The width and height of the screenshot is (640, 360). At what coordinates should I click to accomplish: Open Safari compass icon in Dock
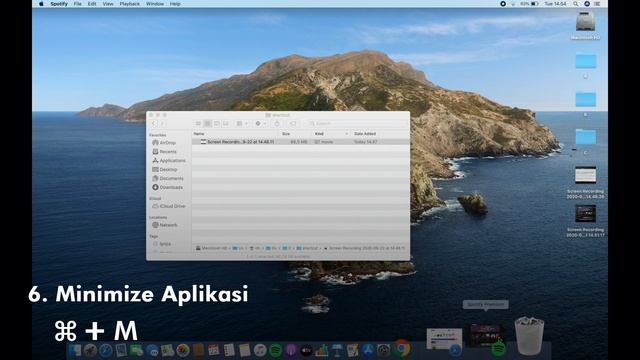pyautogui.click(x=106, y=350)
